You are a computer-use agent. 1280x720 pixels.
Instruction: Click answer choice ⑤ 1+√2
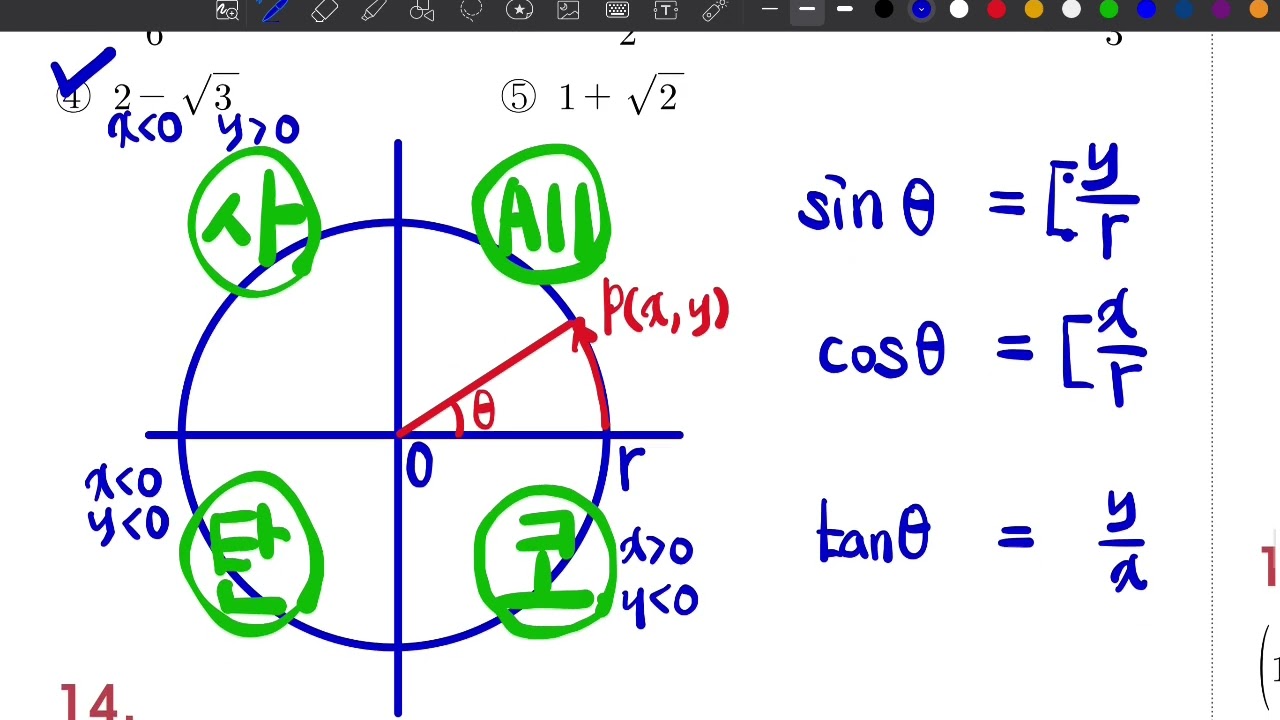point(593,95)
